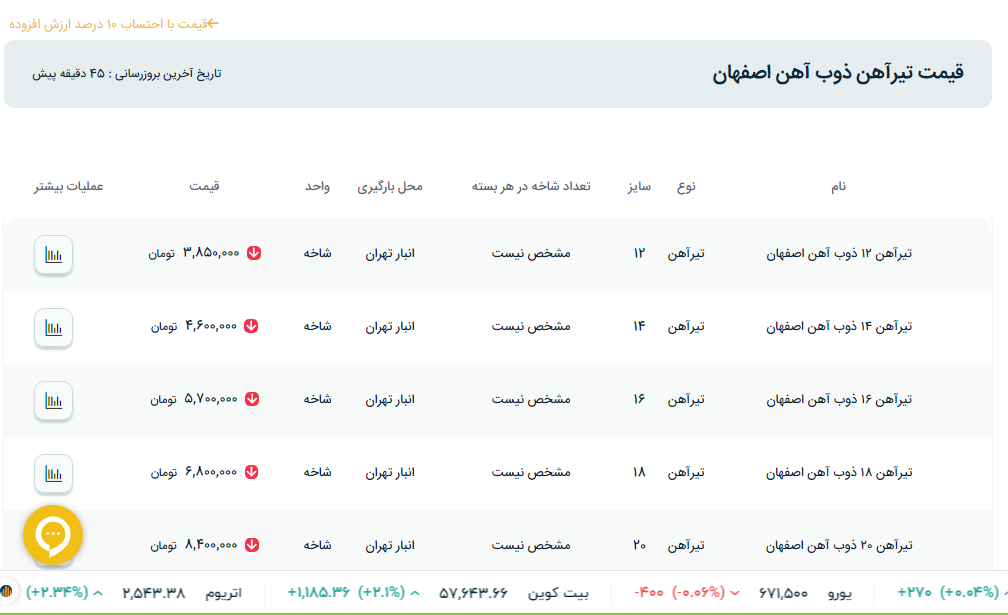Select the محل بارگیری column header

pyautogui.click(x=390, y=187)
